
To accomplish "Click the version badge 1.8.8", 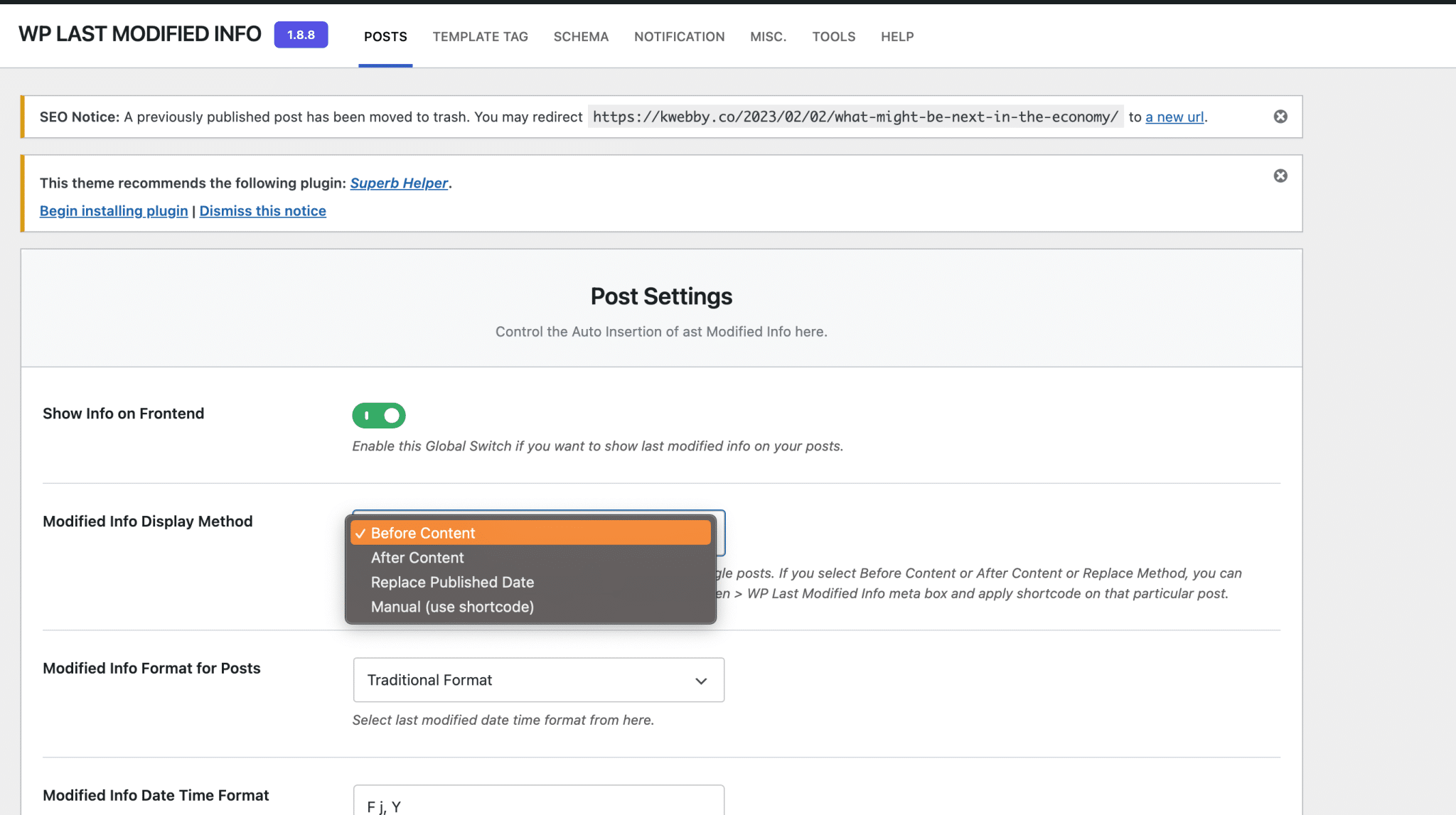I will click(301, 33).
